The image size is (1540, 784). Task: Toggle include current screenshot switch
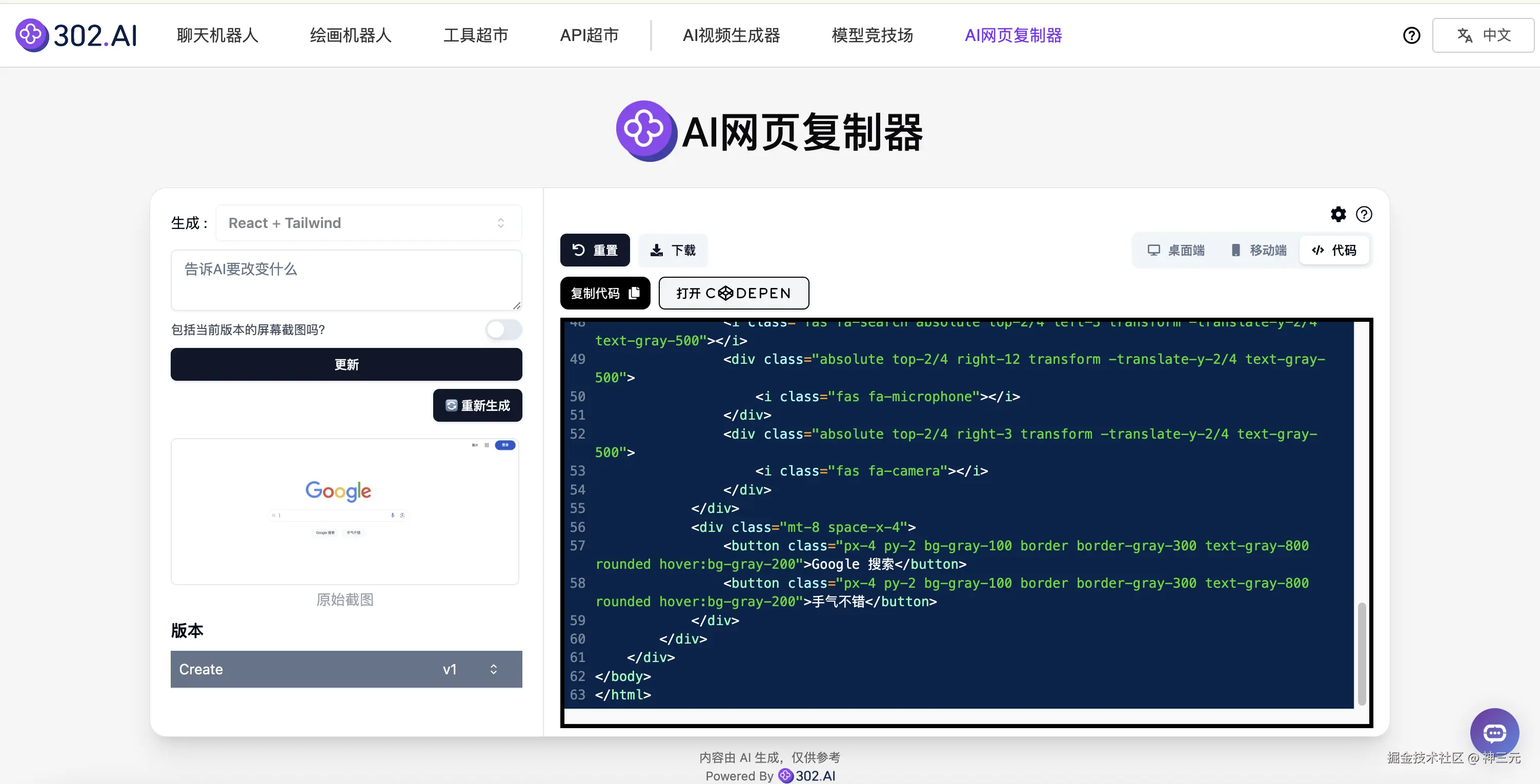click(503, 329)
